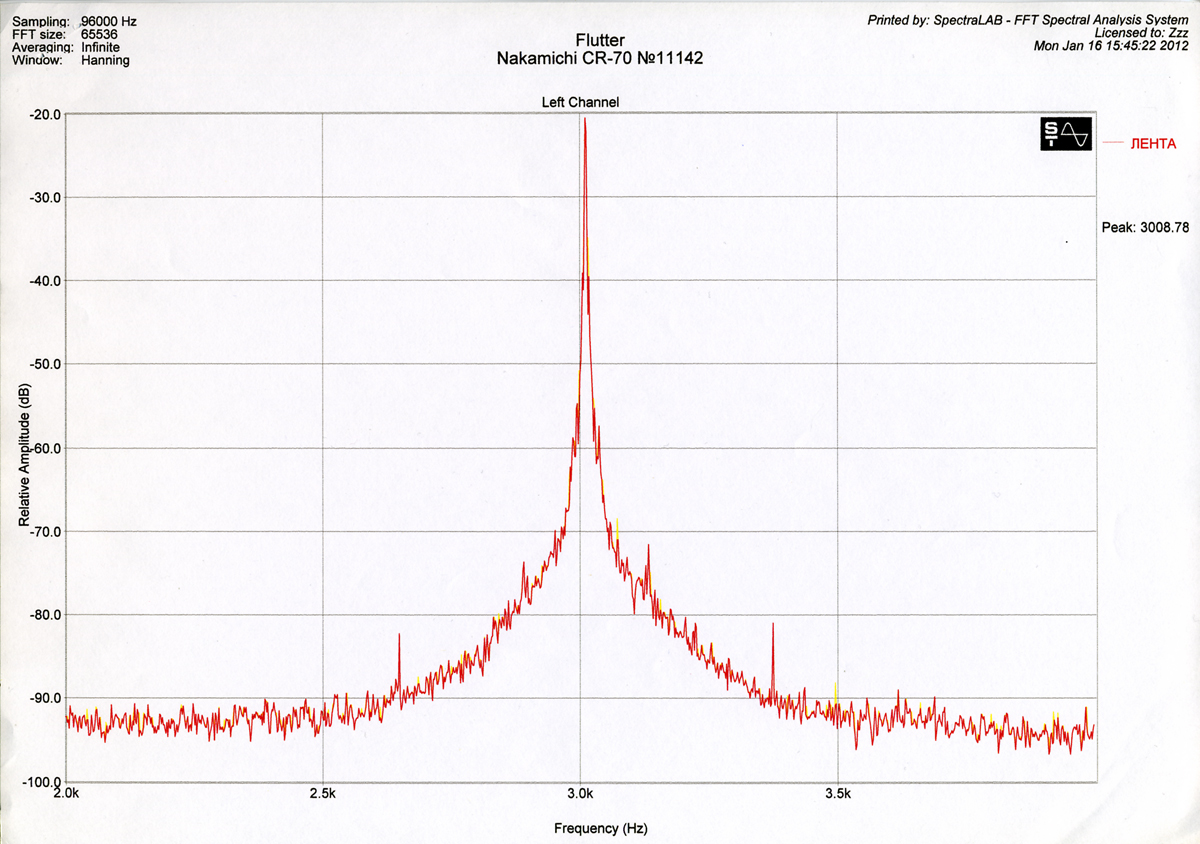Click the Peak: 3008.78 readout
The width and height of the screenshot is (1200, 844).
[x=1144, y=228]
